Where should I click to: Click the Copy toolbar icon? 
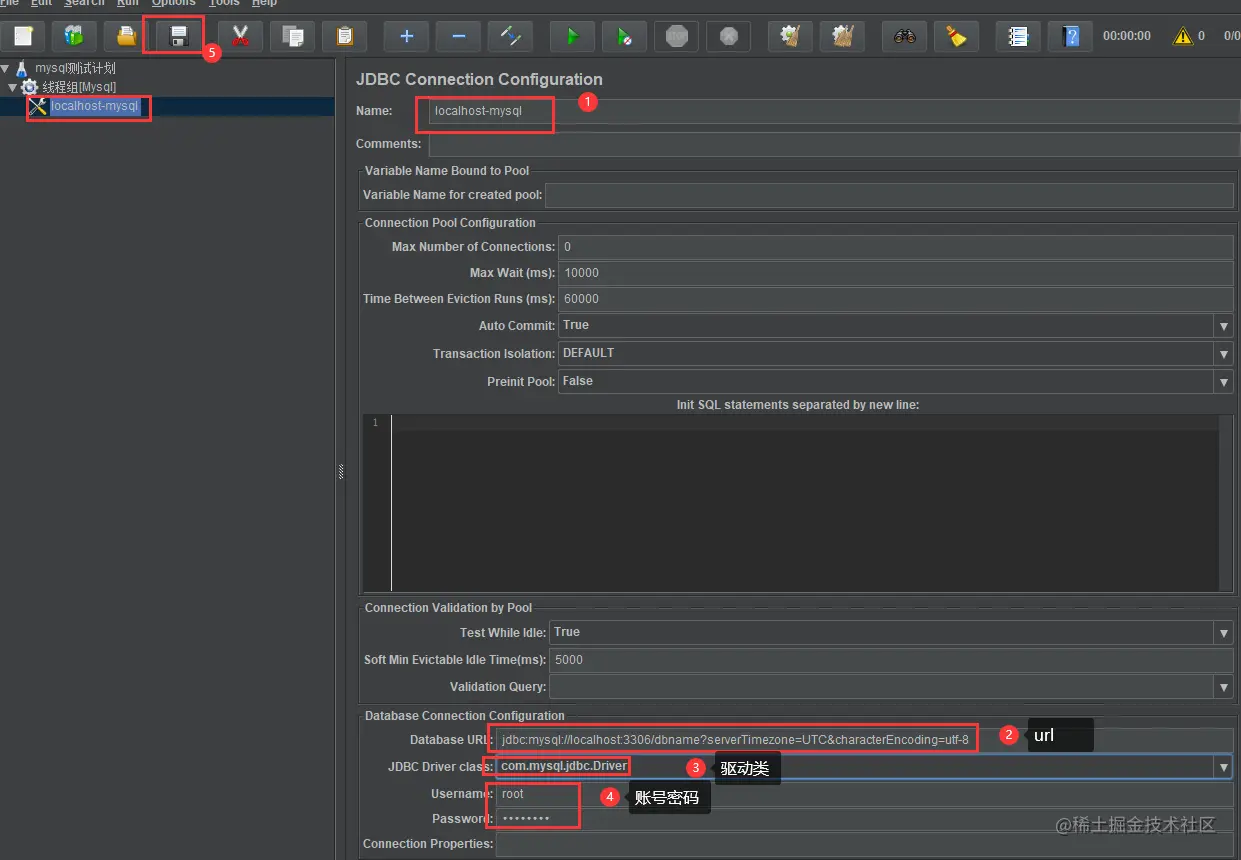pyautogui.click(x=292, y=37)
